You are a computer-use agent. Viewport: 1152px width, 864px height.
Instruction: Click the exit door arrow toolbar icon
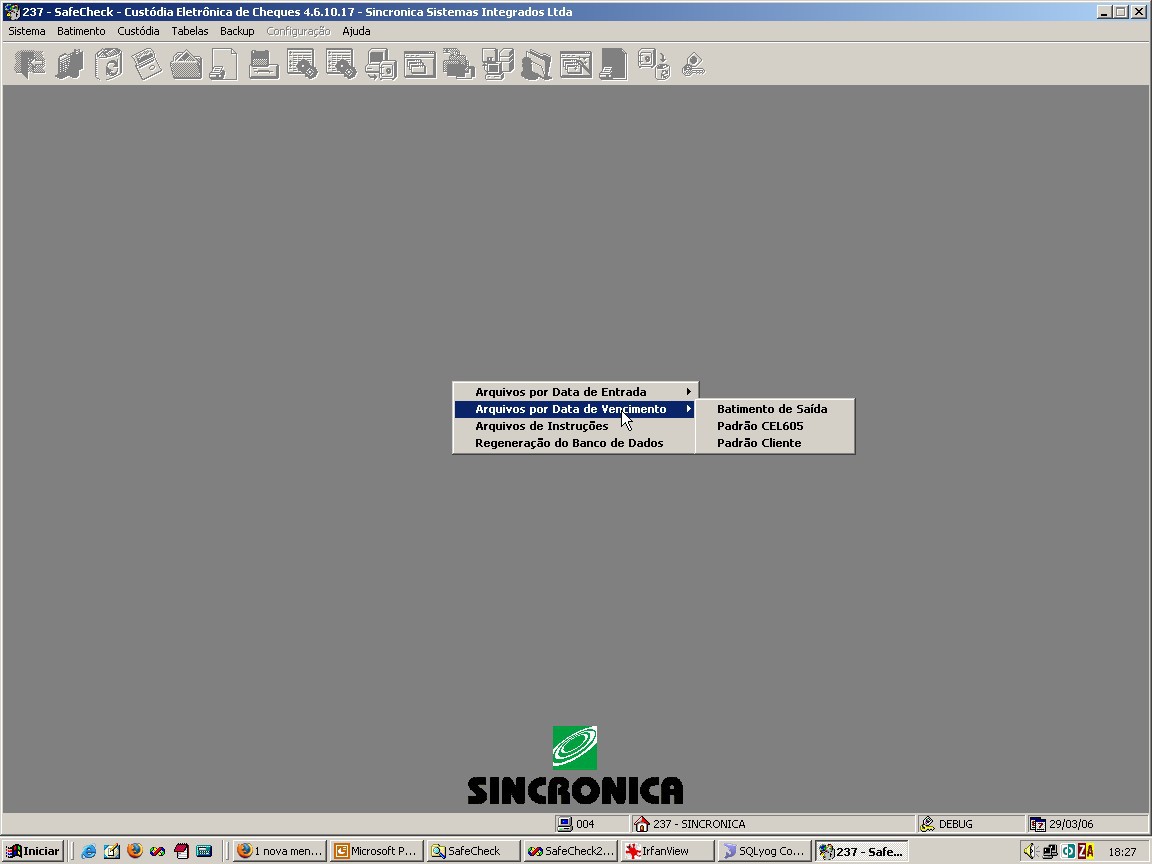29,64
